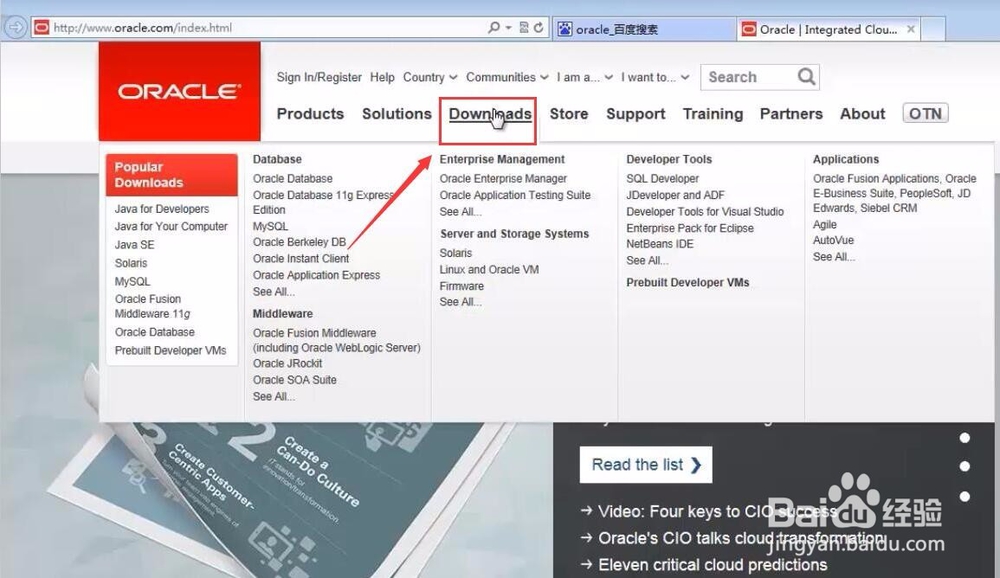Click Oracle Berkeley DB link
Viewport: 1000px width, 578px height.
(x=299, y=242)
